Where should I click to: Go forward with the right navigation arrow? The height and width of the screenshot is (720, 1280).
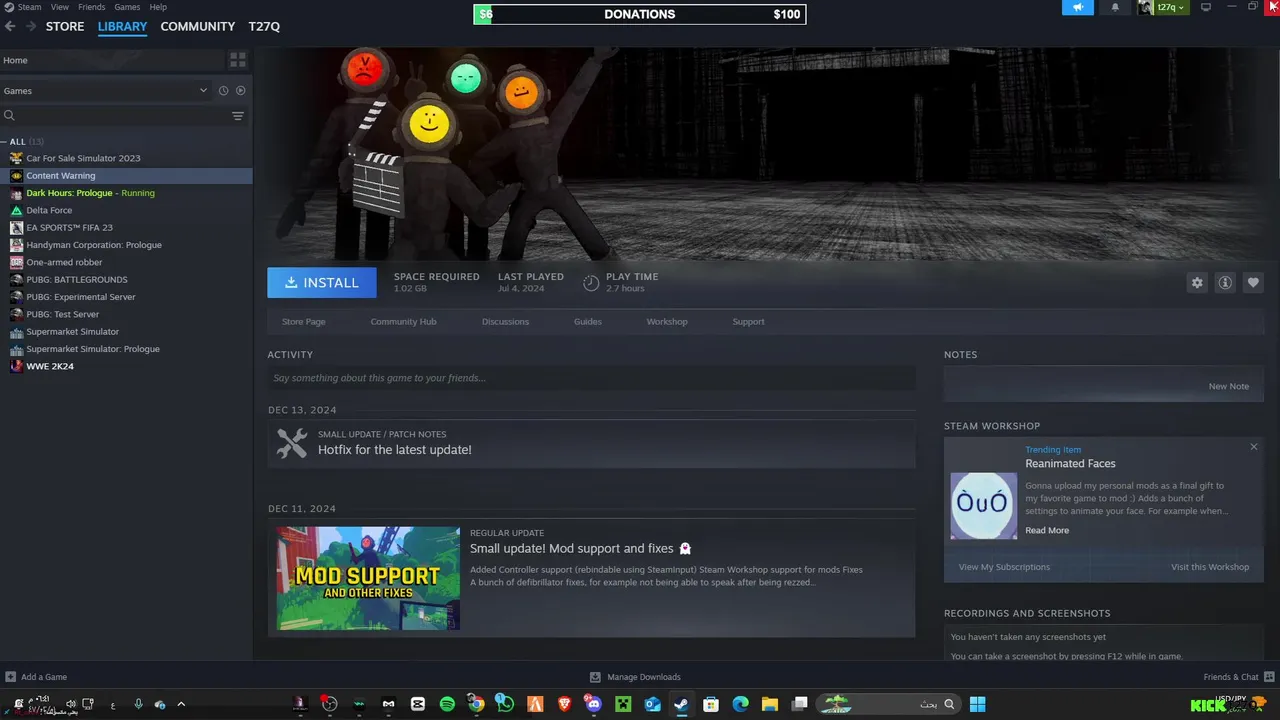click(31, 26)
